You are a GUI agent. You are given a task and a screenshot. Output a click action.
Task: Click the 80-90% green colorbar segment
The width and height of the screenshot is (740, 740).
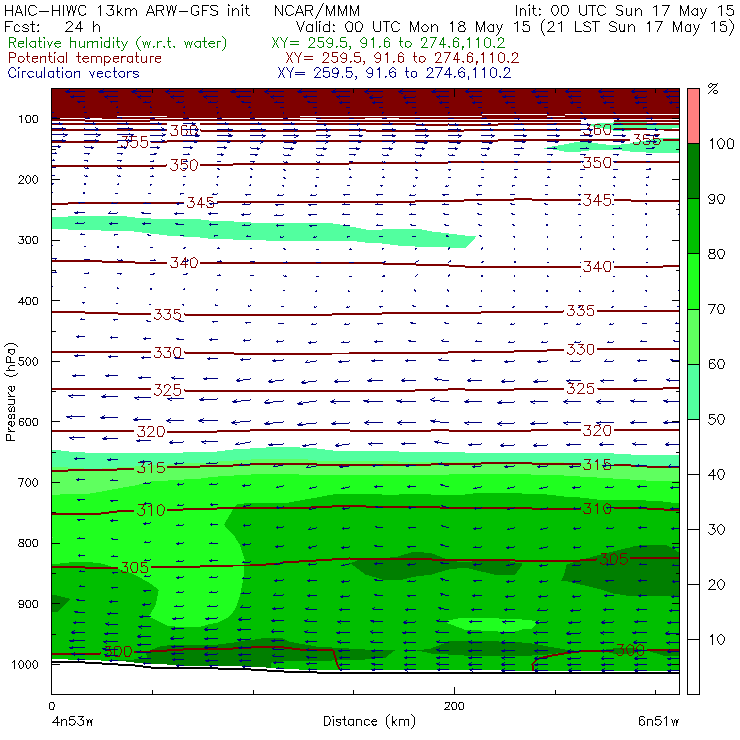pos(693,226)
